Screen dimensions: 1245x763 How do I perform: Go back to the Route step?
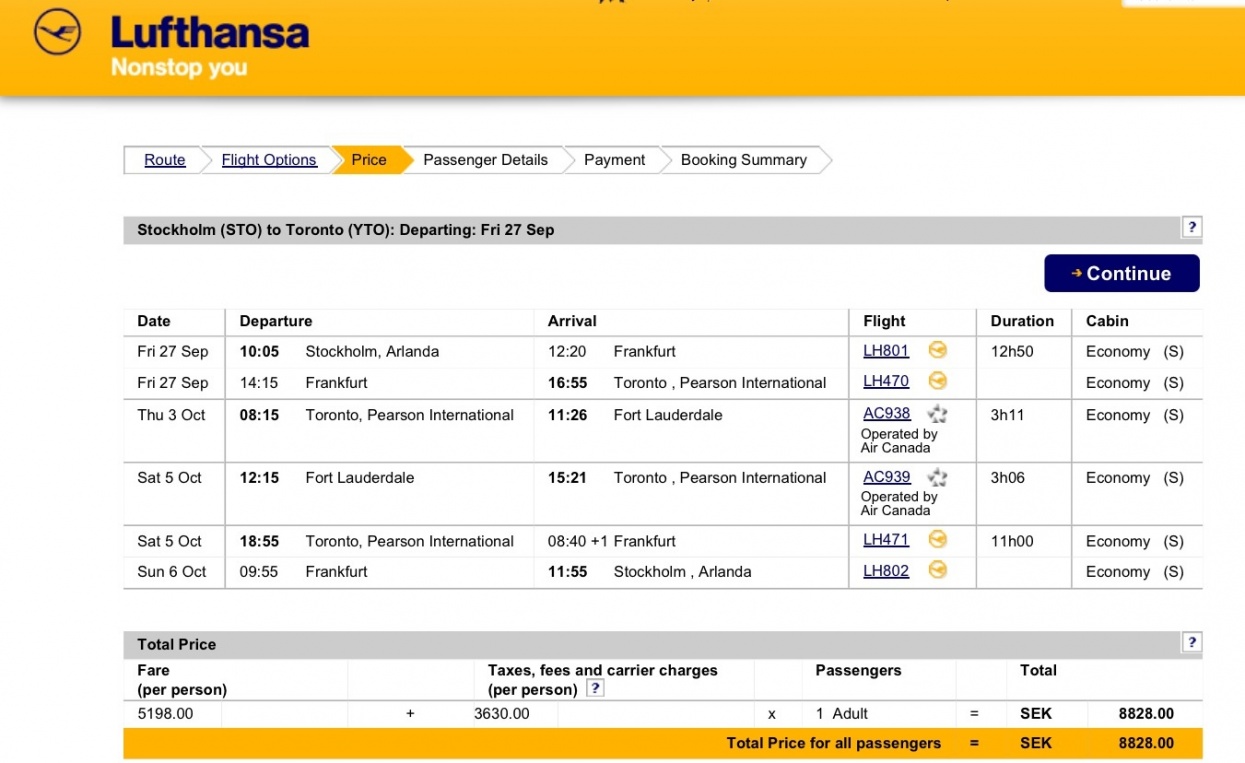tap(165, 160)
